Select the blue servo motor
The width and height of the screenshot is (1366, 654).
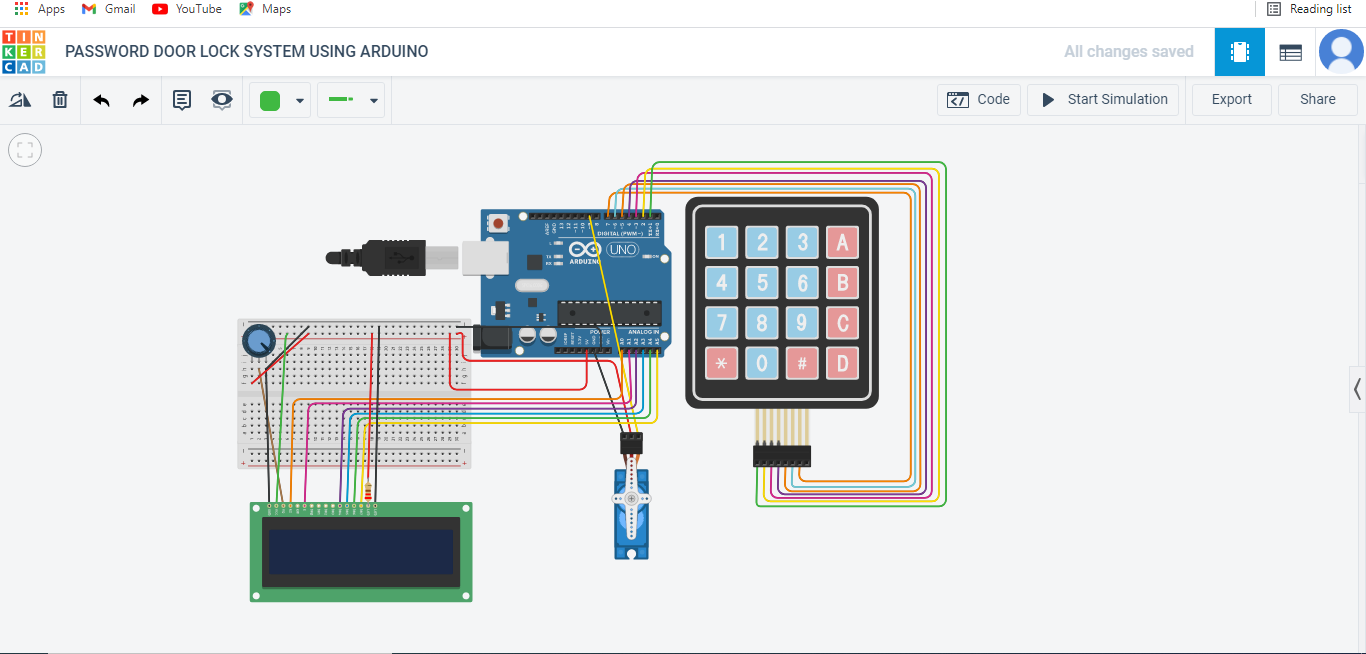(631, 513)
